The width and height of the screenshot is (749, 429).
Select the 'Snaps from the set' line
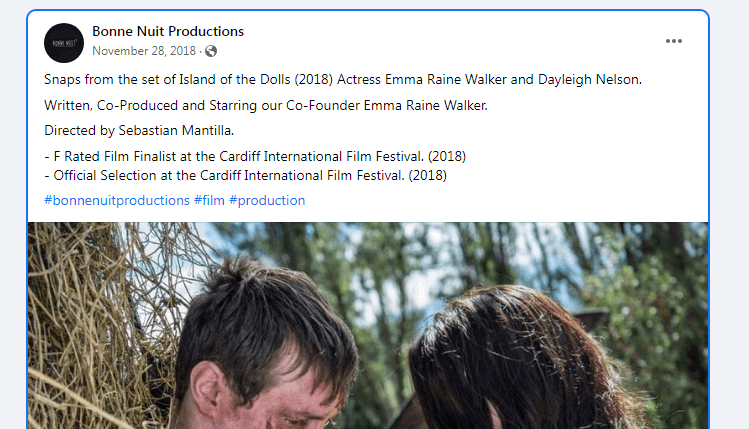coord(343,79)
